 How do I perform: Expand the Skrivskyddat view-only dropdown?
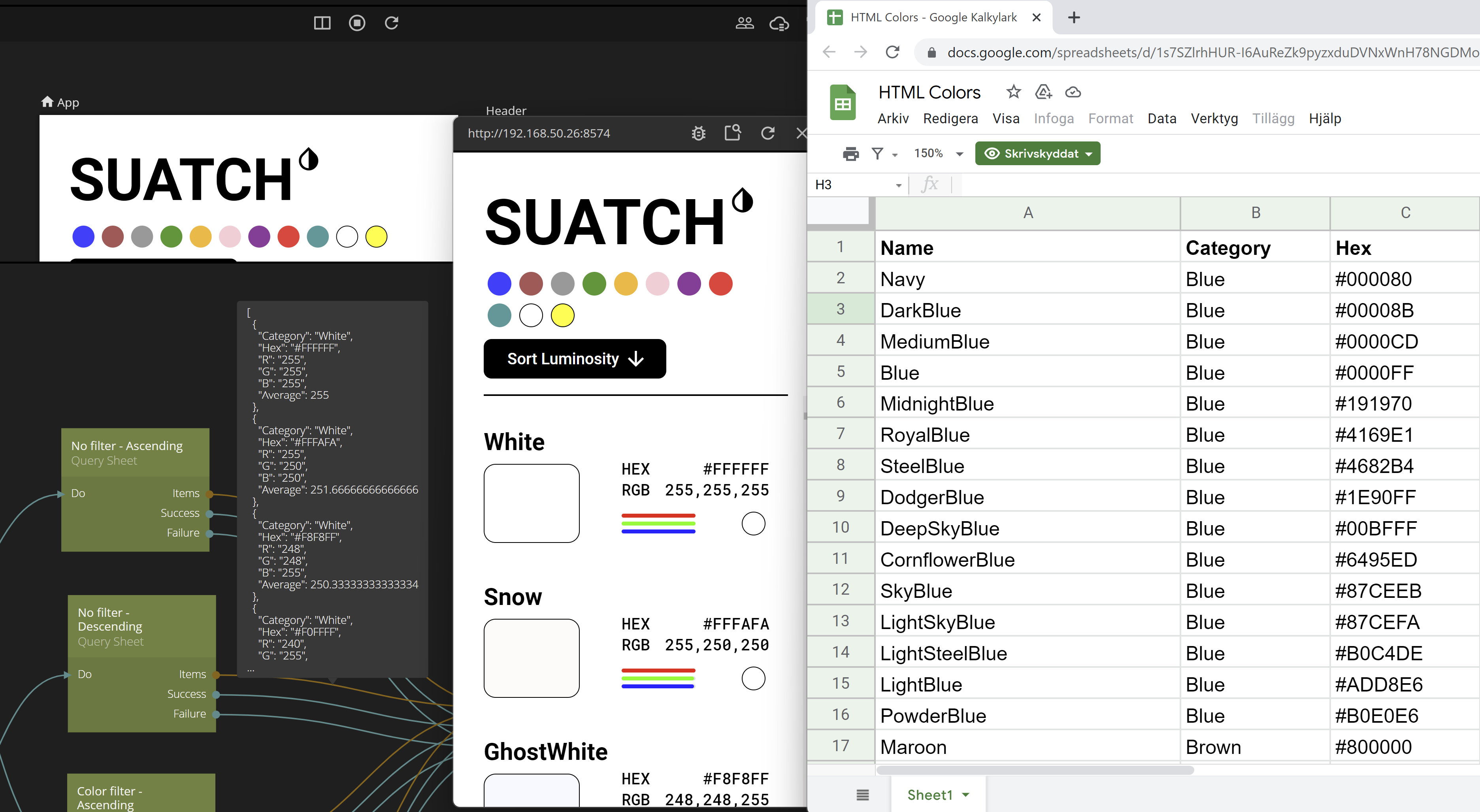click(x=1038, y=154)
